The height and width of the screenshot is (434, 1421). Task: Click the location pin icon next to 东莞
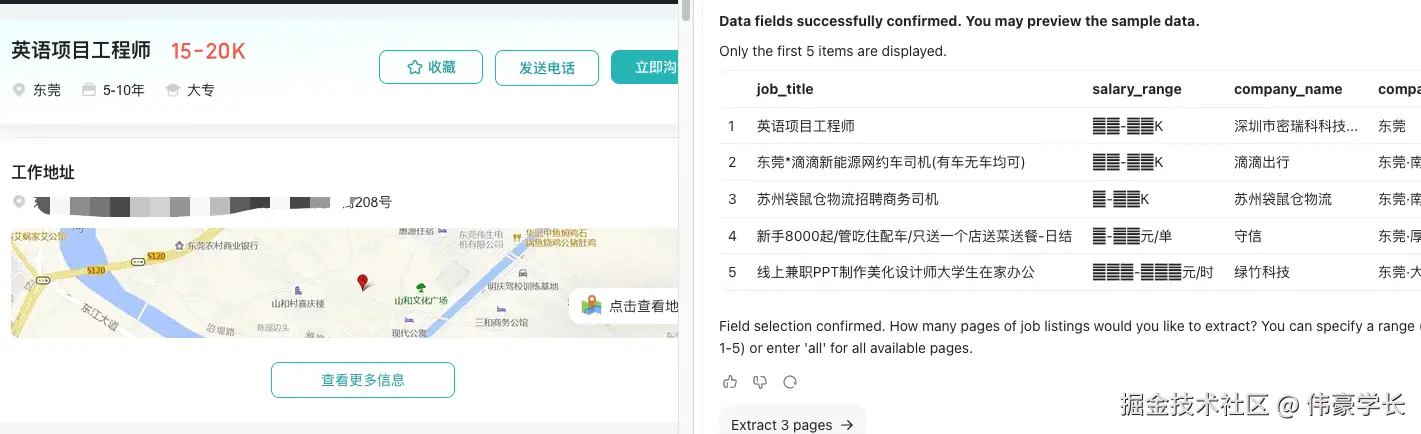[x=19, y=90]
